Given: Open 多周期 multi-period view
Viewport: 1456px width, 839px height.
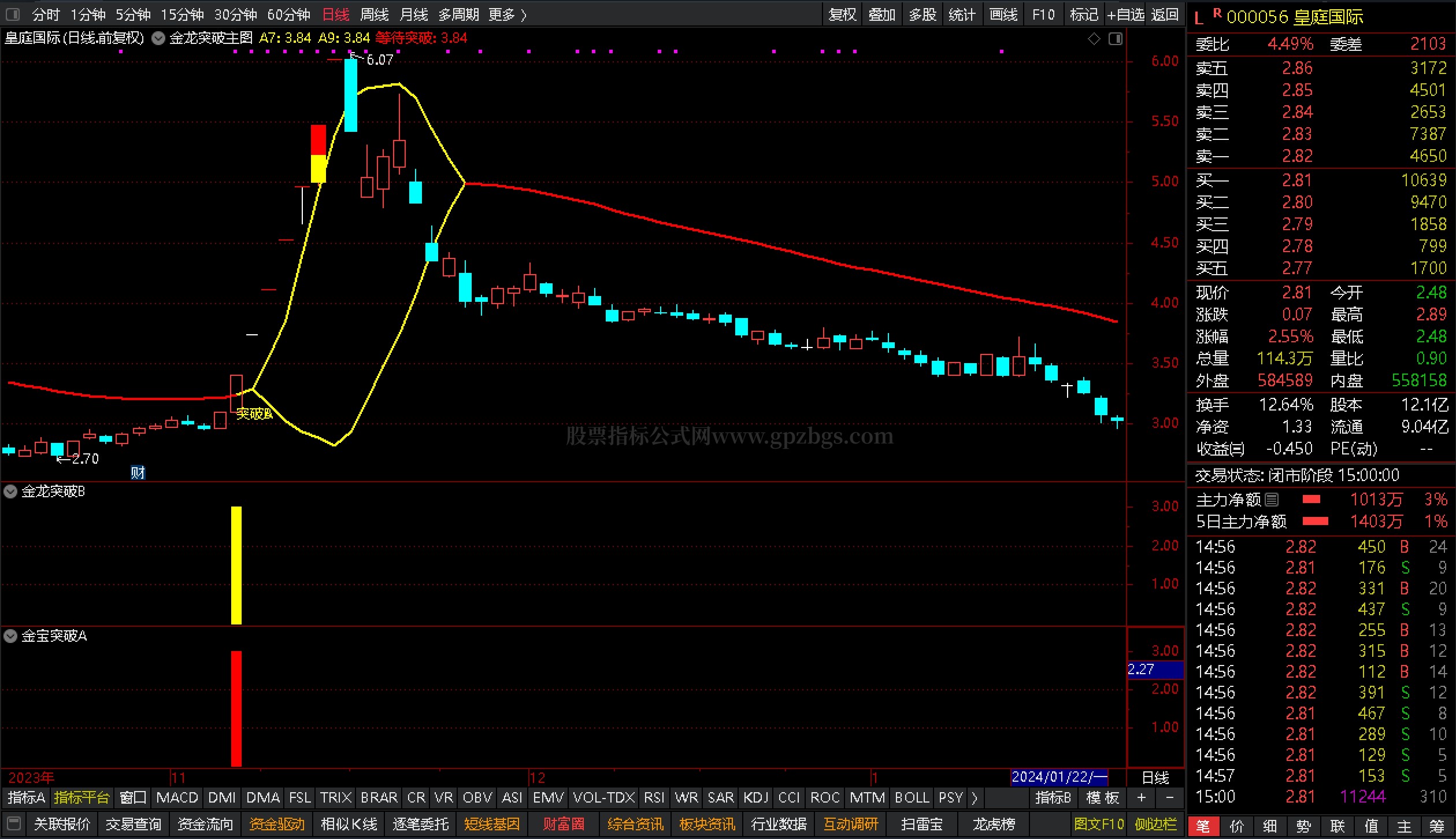Looking at the screenshot, I should point(459,14).
